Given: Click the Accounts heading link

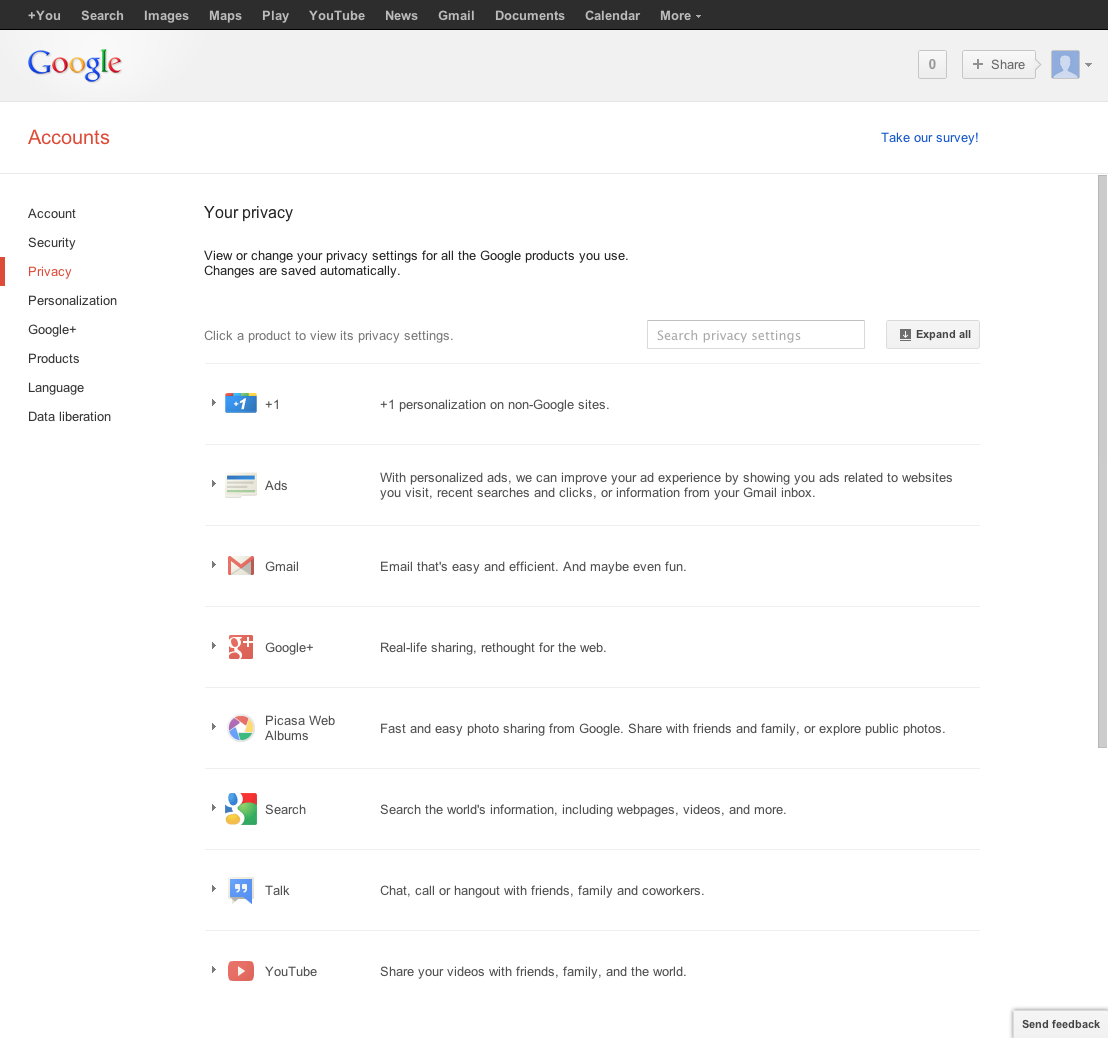Looking at the screenshot, I should click(x=69, y=137).
